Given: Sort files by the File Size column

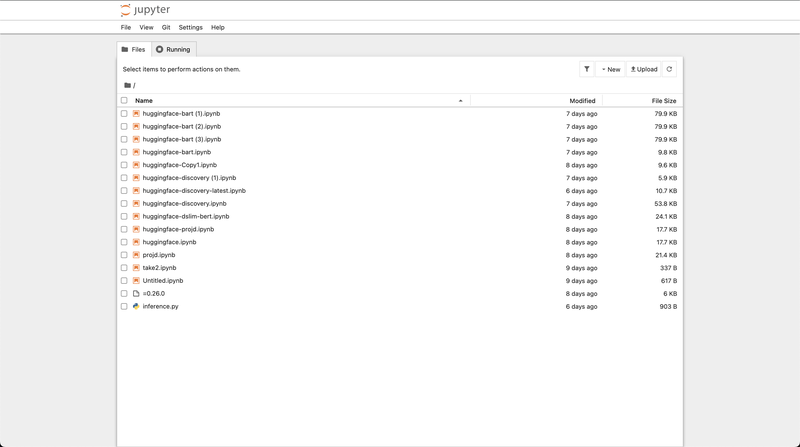Looking at the screenshot, I should click(x=663, y=101).
